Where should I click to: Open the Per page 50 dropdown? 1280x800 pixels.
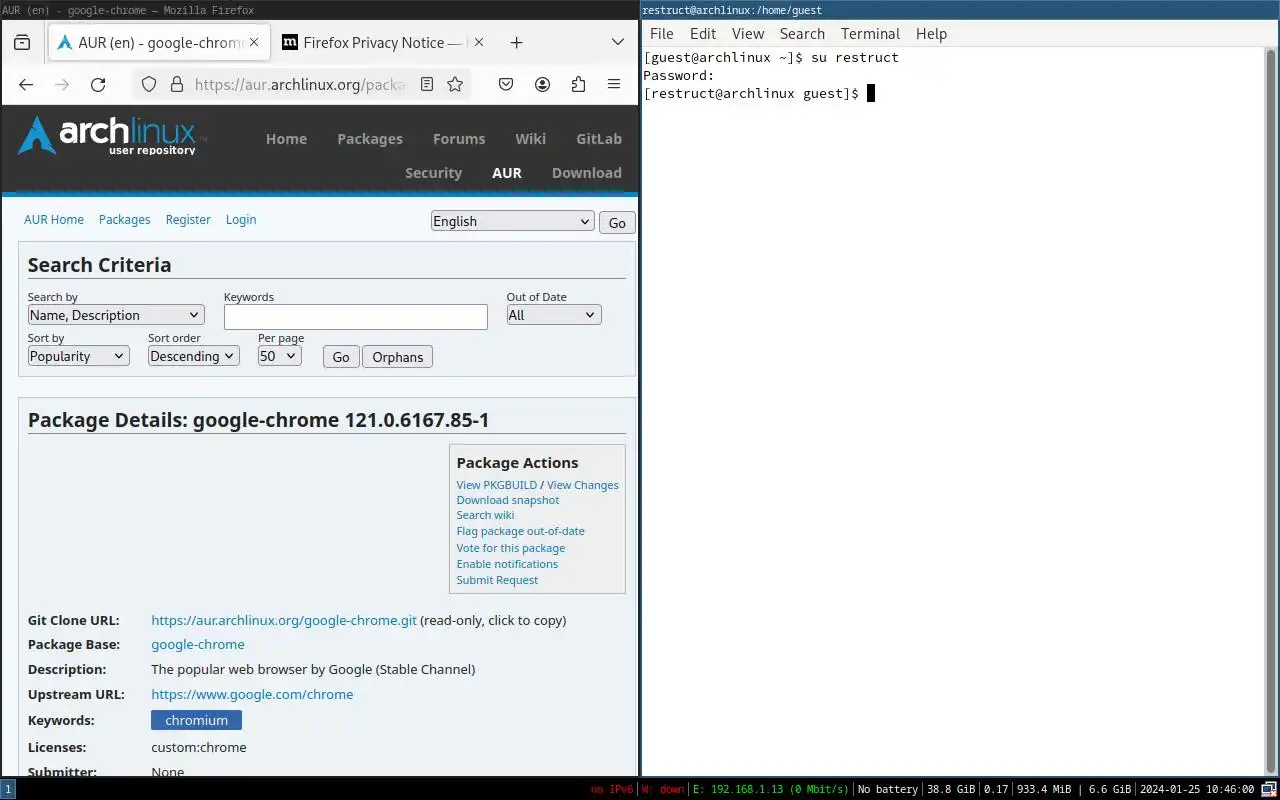(280, 356)
